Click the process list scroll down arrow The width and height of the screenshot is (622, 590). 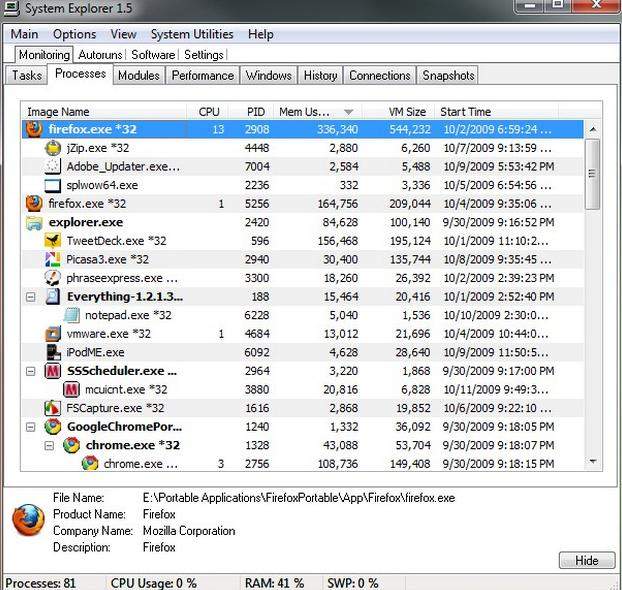[x=593, y=461]
